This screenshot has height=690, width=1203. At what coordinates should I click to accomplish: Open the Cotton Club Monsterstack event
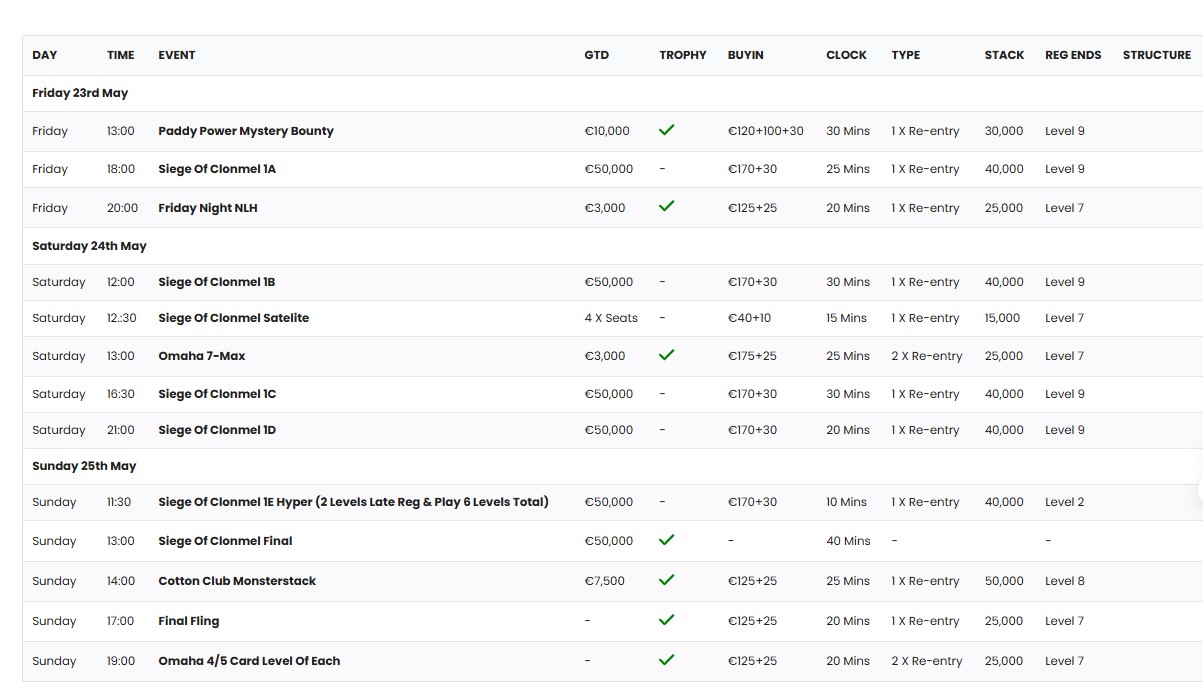(x=237, y=581)
